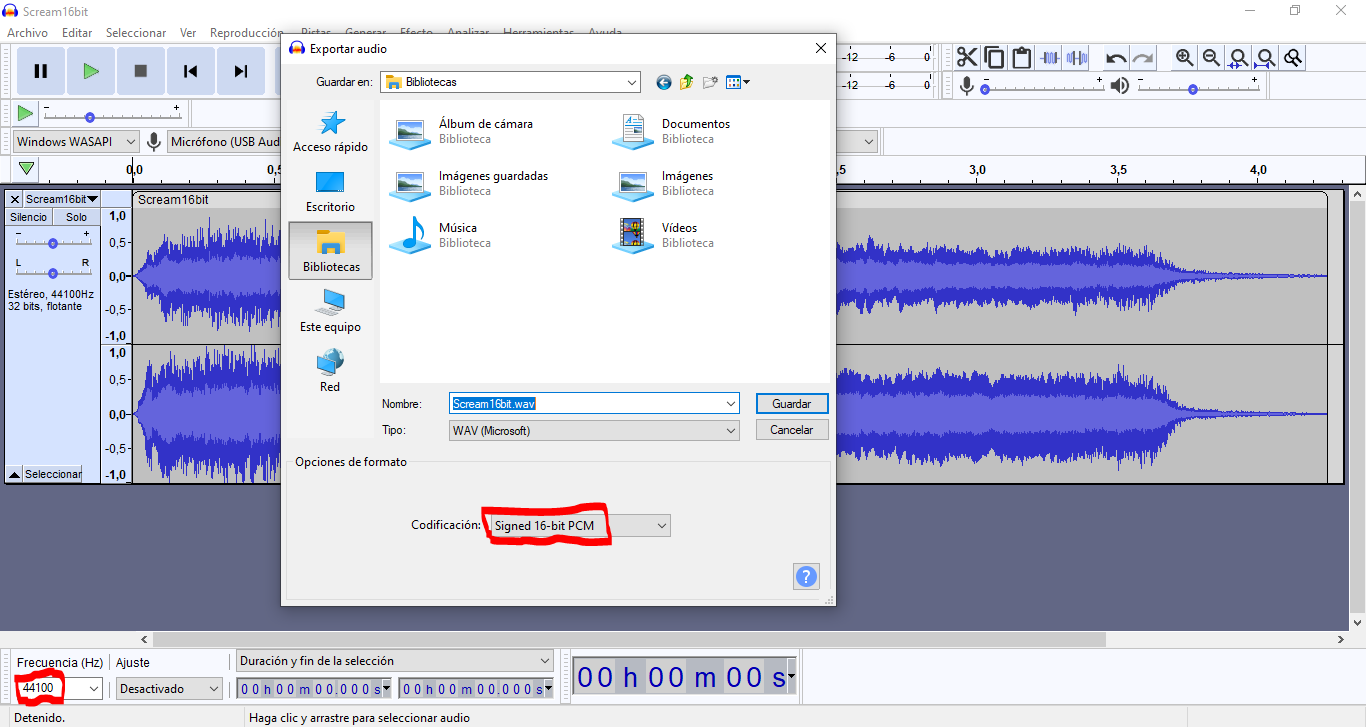Mute the Scream16bit track with Silencio
1366x727 pixels.
click(x=27, y=216)
